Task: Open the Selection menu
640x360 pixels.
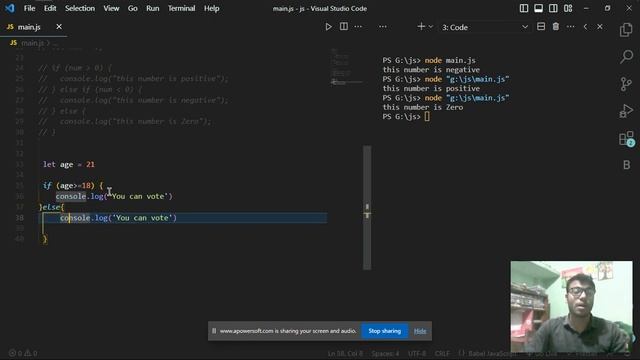Action: 80,8
